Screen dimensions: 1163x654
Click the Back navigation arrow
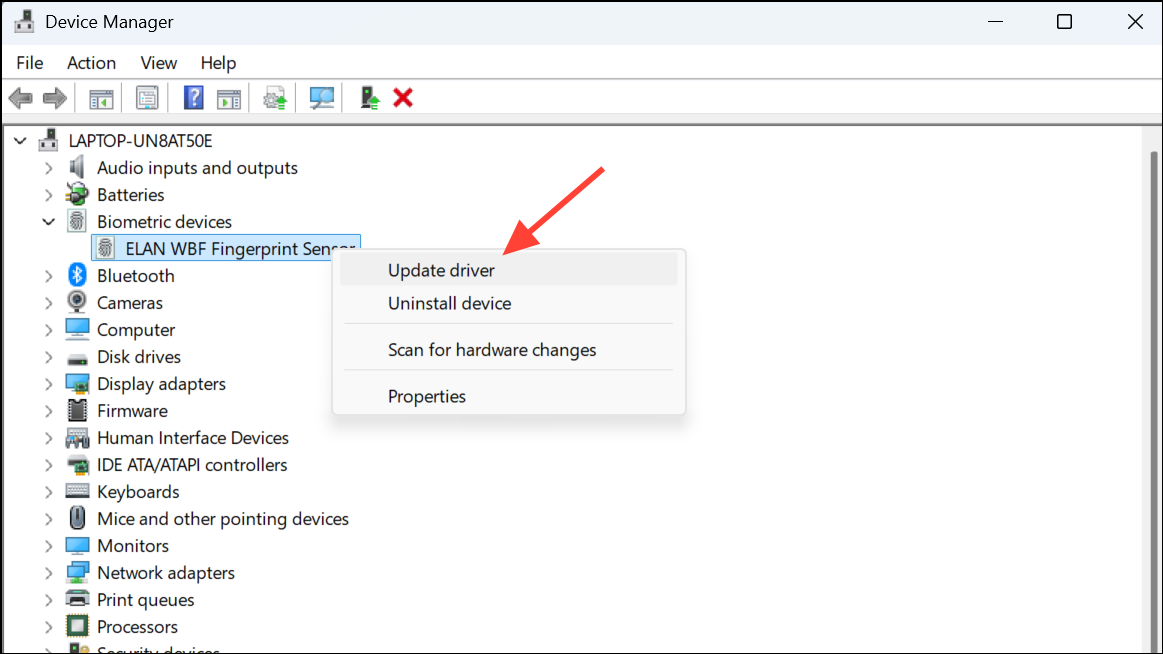tap(20, 97)
